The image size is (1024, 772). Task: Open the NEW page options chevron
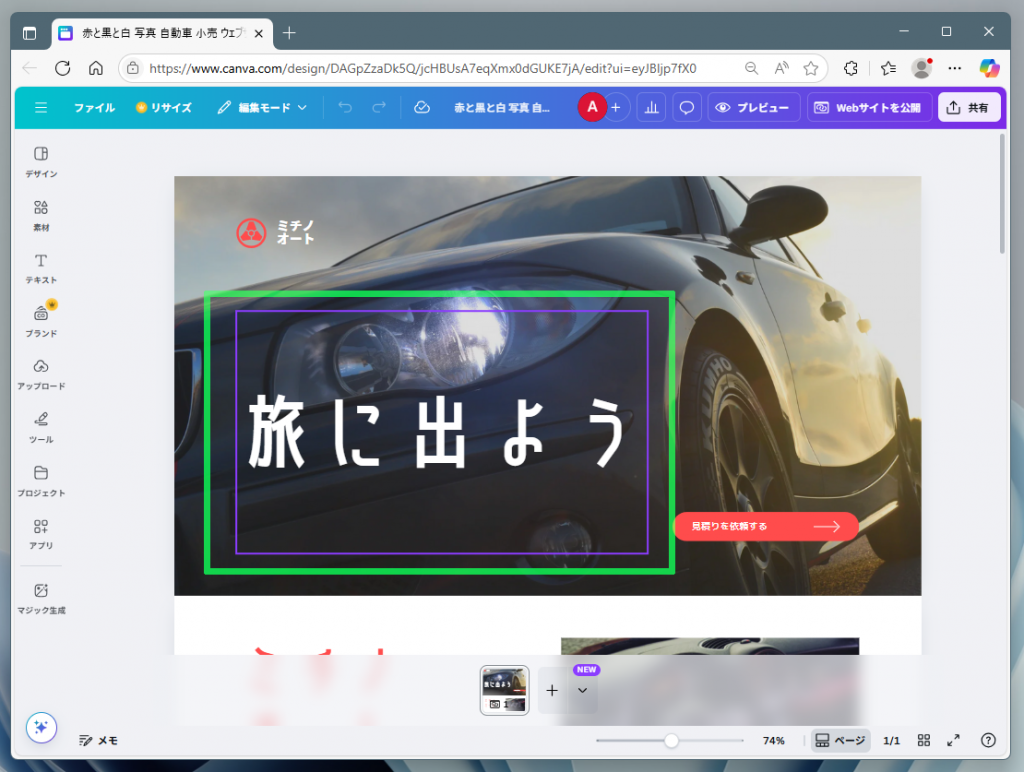pyautogui.click(x=584, y=690)
